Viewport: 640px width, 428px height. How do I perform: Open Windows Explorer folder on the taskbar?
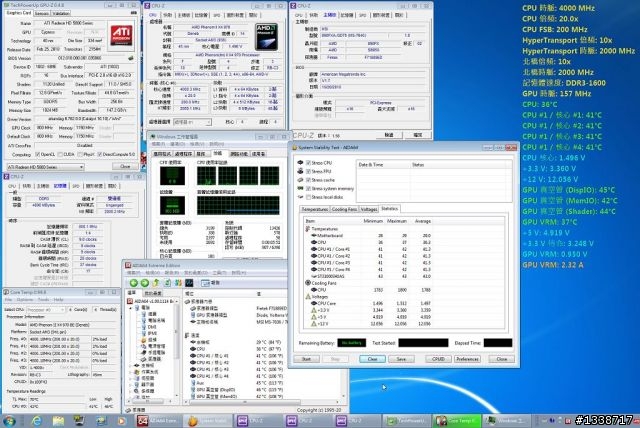(x=58, y=420)
